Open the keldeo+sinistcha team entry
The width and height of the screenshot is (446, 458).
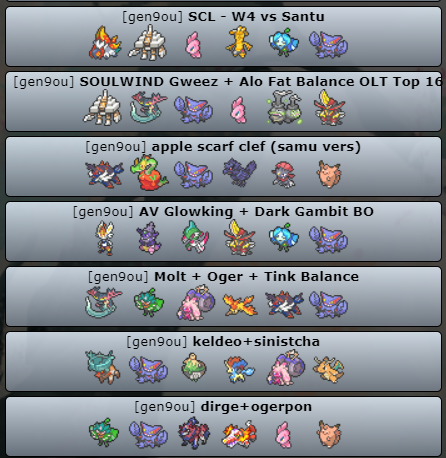[x=223, y=362]
